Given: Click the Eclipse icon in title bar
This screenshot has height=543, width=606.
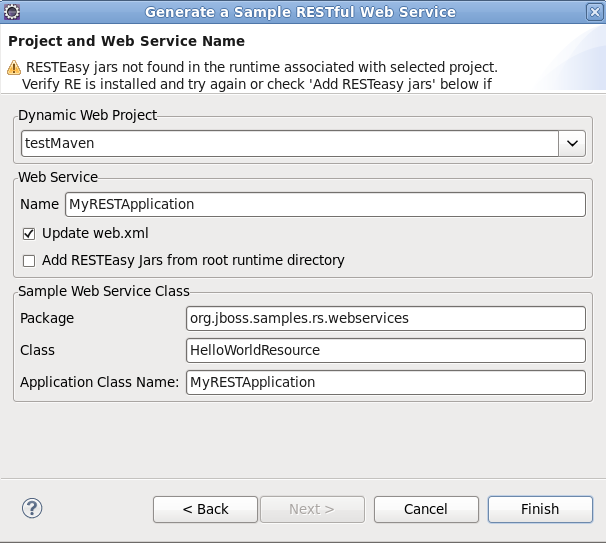Looking at the screenshot, I should [x=13, y=12].
